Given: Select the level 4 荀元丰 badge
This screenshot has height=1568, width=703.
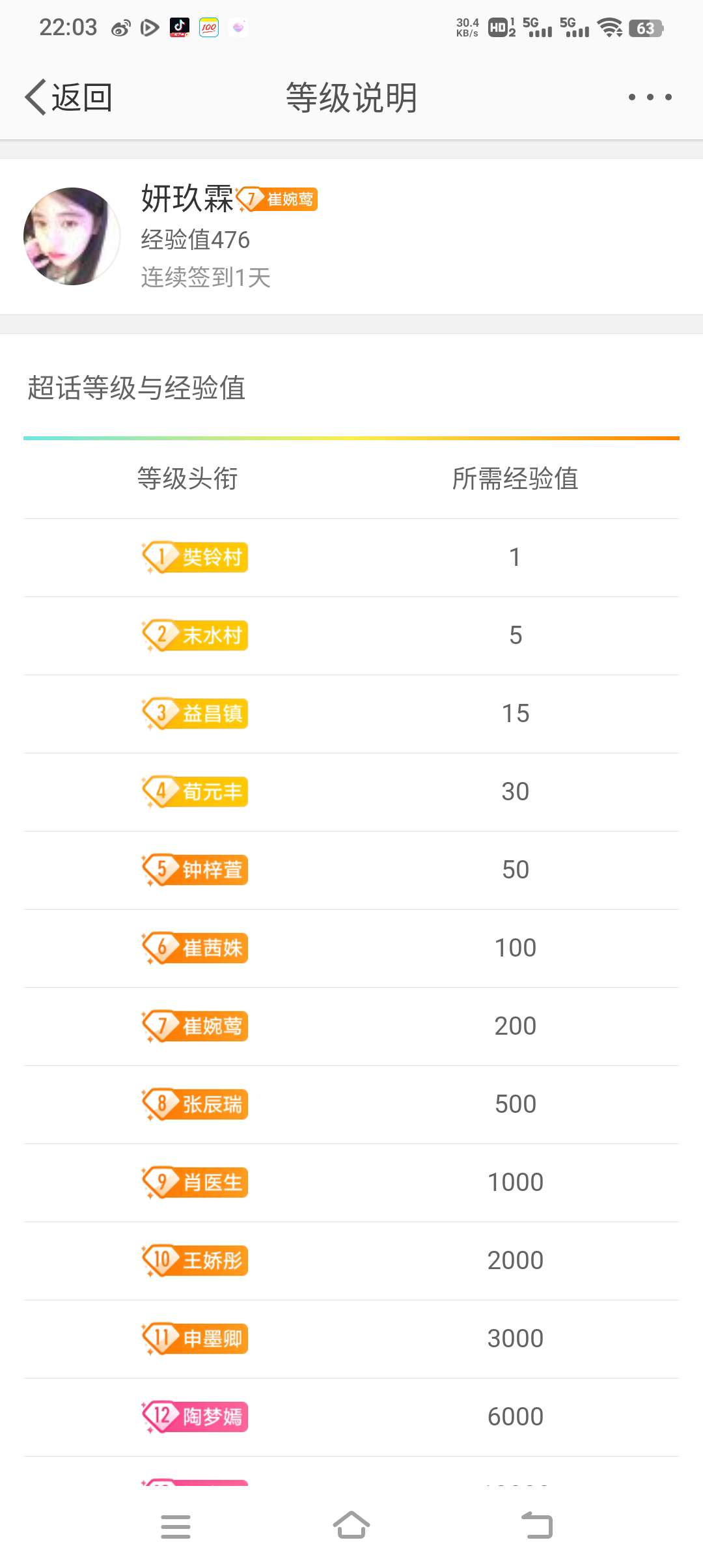Looking at the screenshot, I should [195, 792].
